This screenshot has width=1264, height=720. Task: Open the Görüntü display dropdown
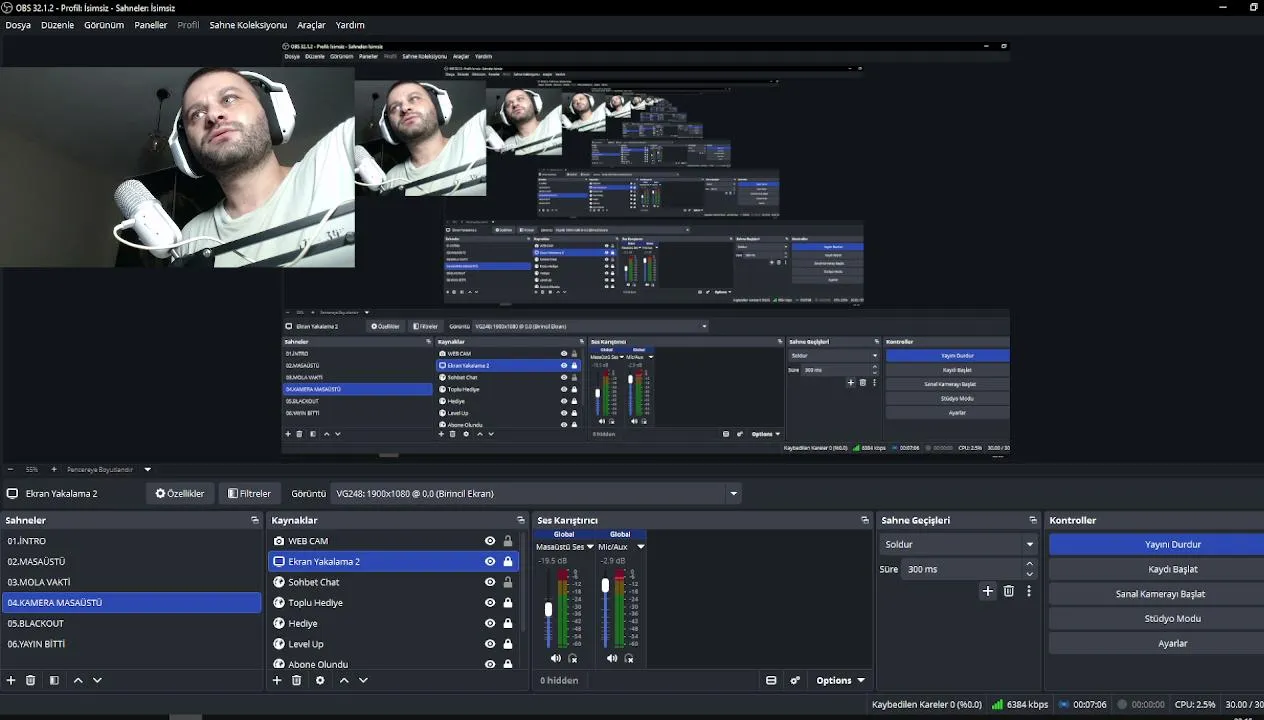point(536,493)
